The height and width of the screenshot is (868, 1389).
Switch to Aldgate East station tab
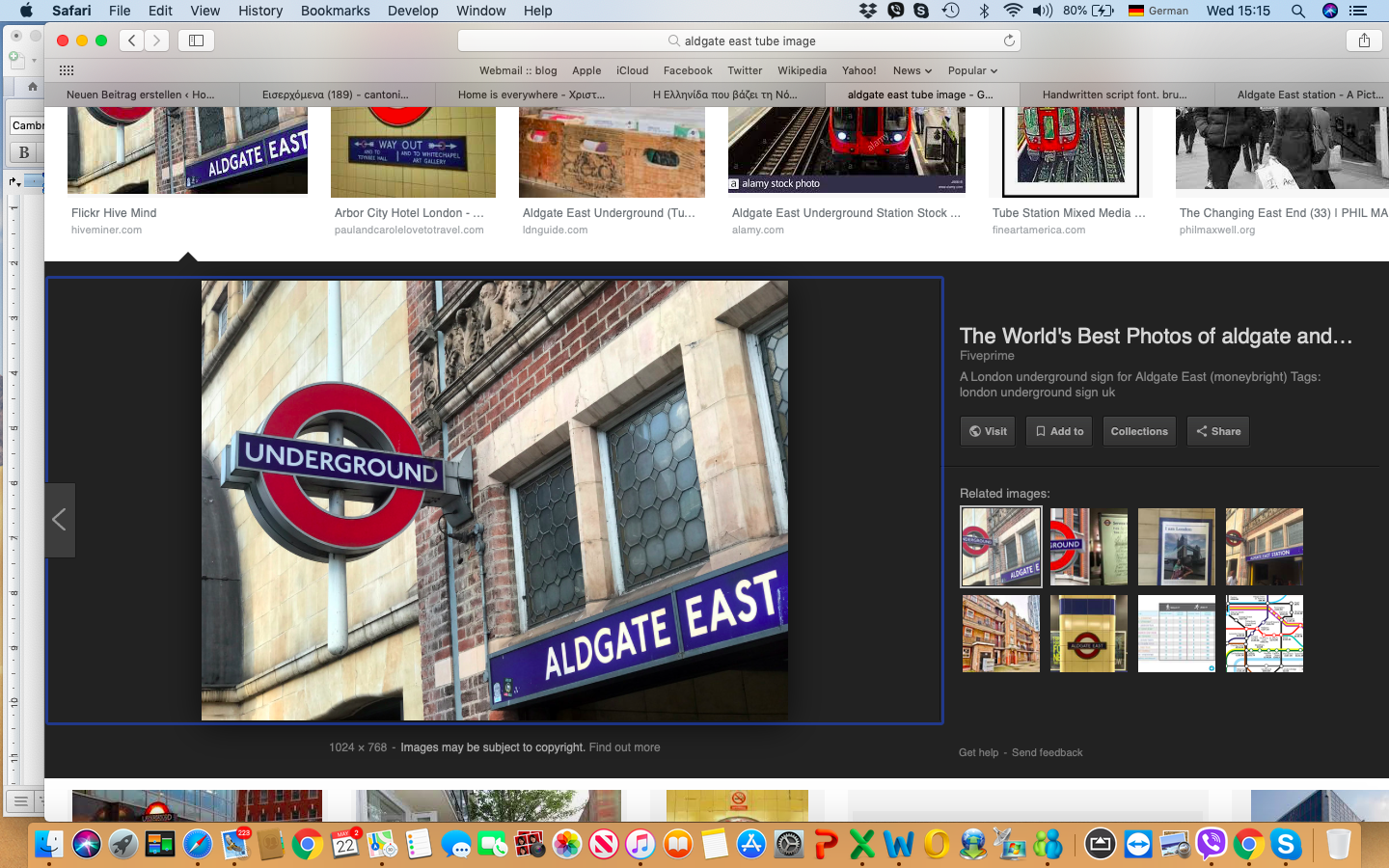coord(1302,95)
